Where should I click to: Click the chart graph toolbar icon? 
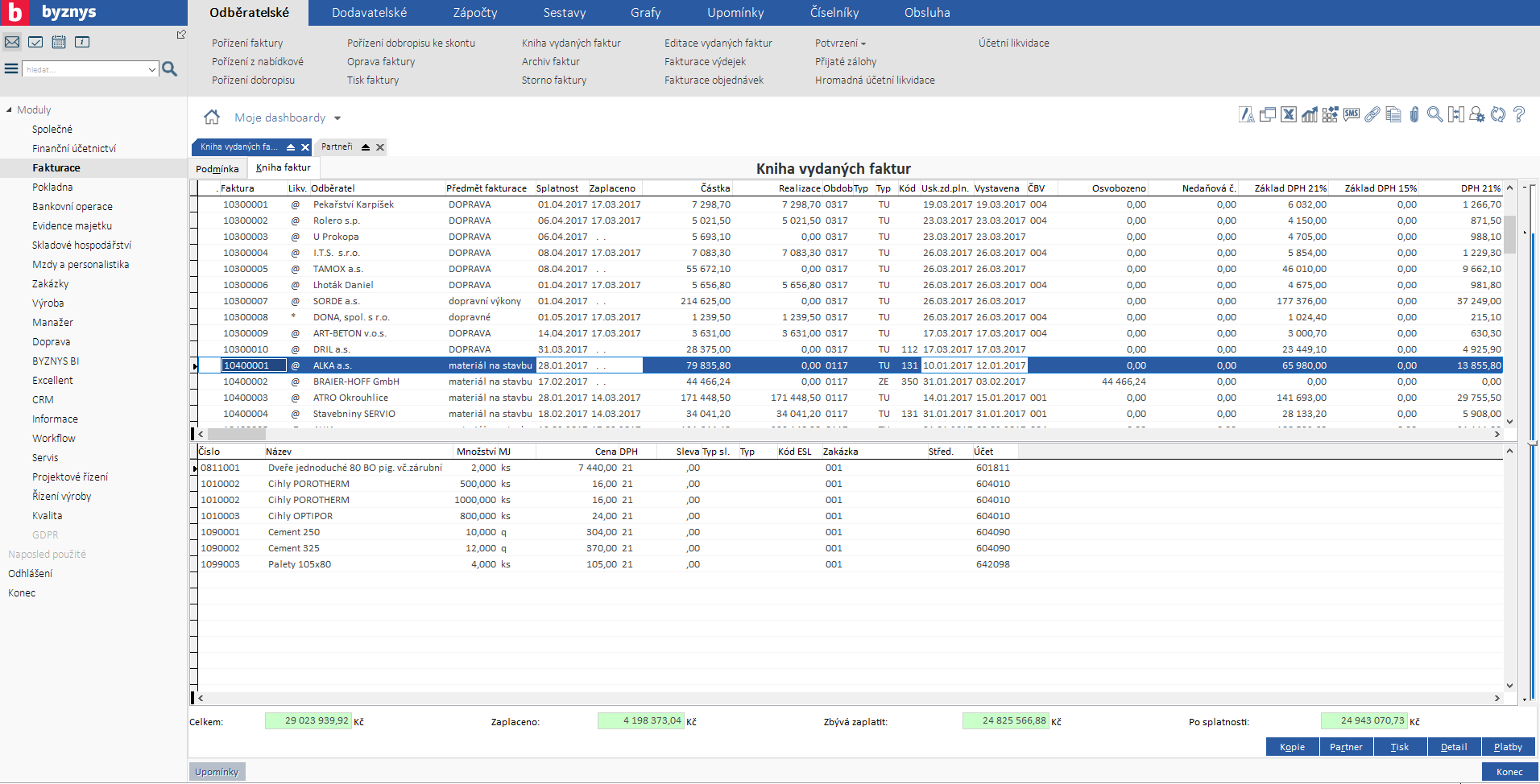[1310, 115]
